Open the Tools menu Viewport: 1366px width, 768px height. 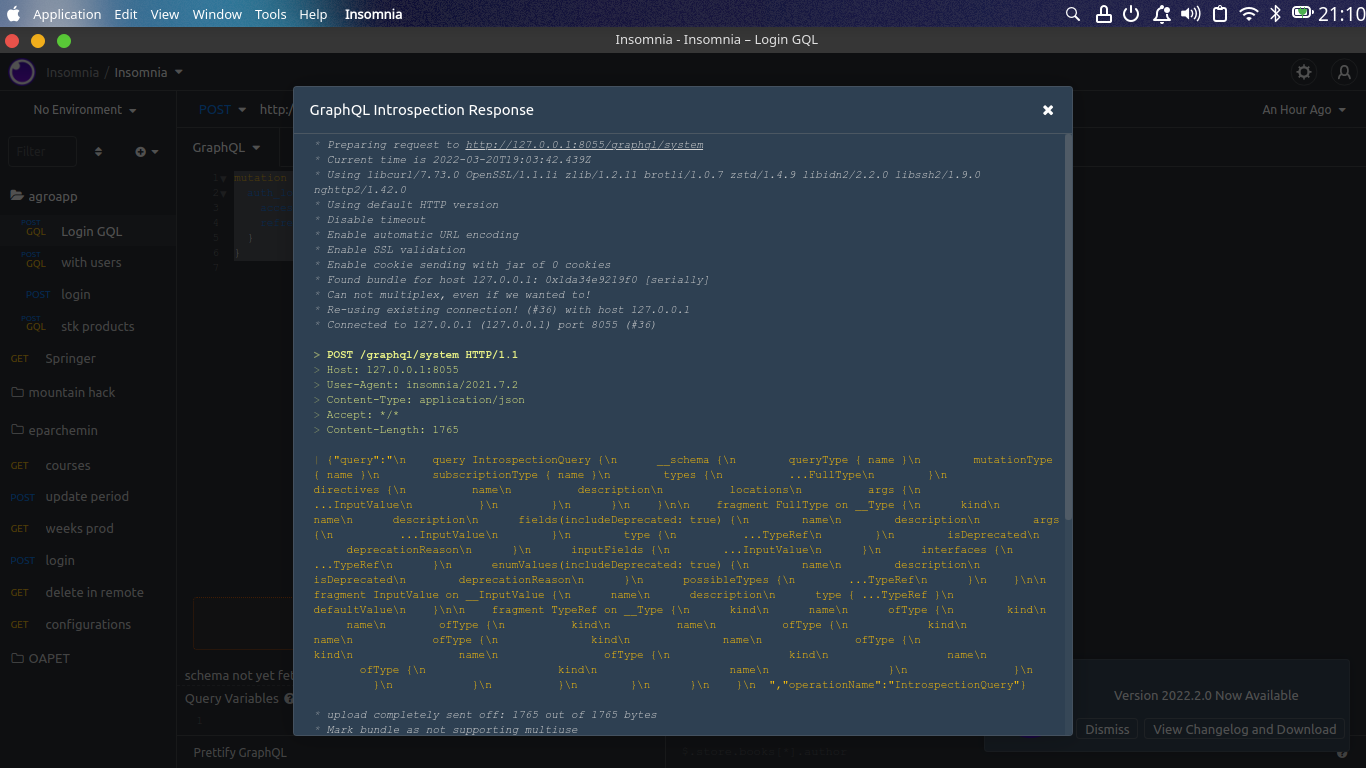270,14
